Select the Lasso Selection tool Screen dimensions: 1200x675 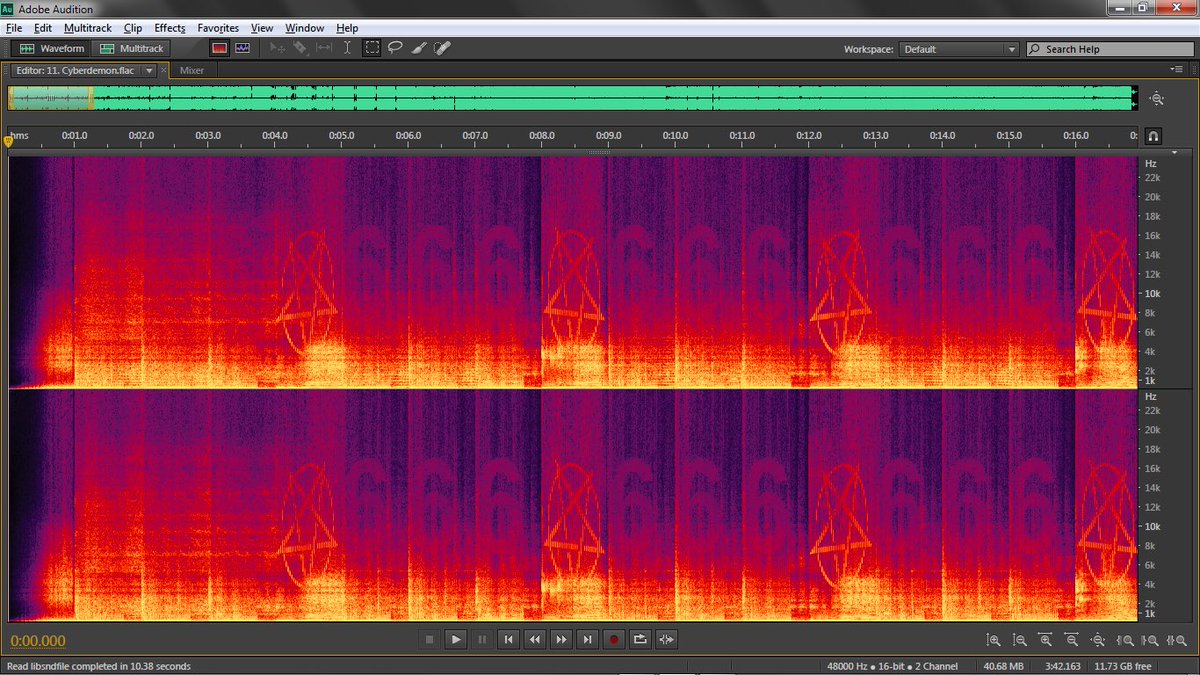click(395, 48)
